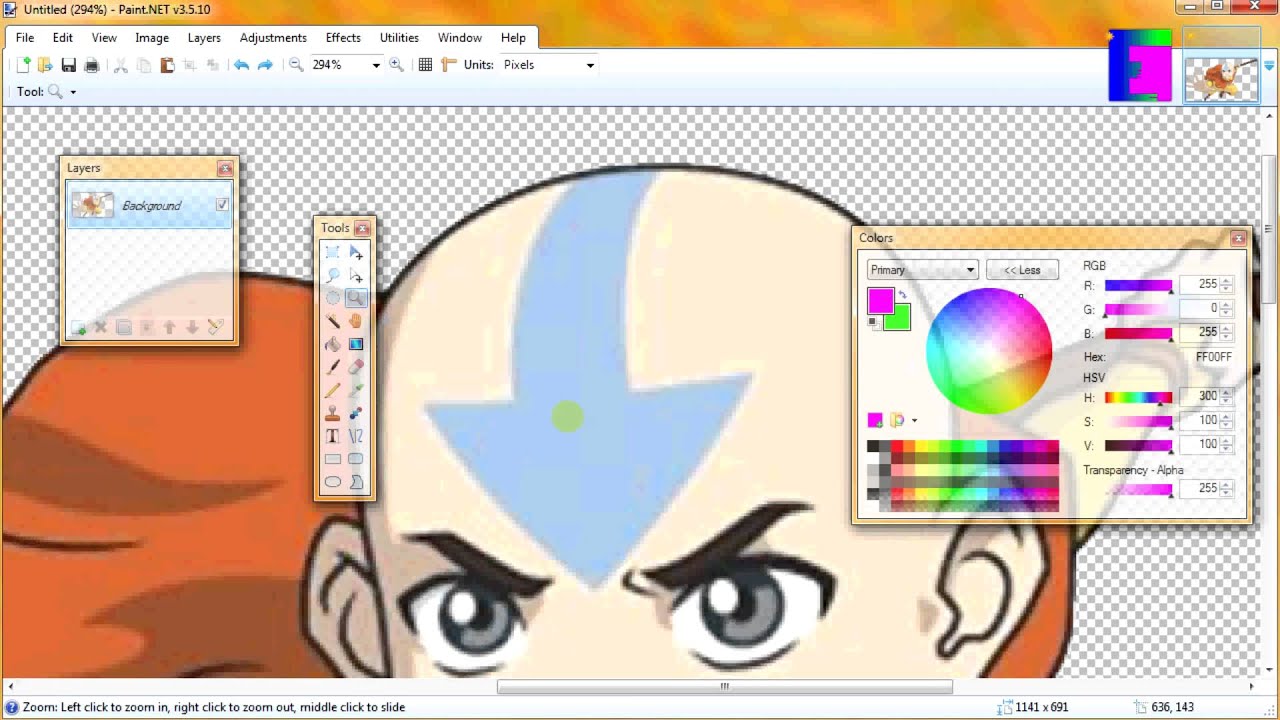
Task: Click the Undo arrow icon
Action: click(x=241, y=65)
